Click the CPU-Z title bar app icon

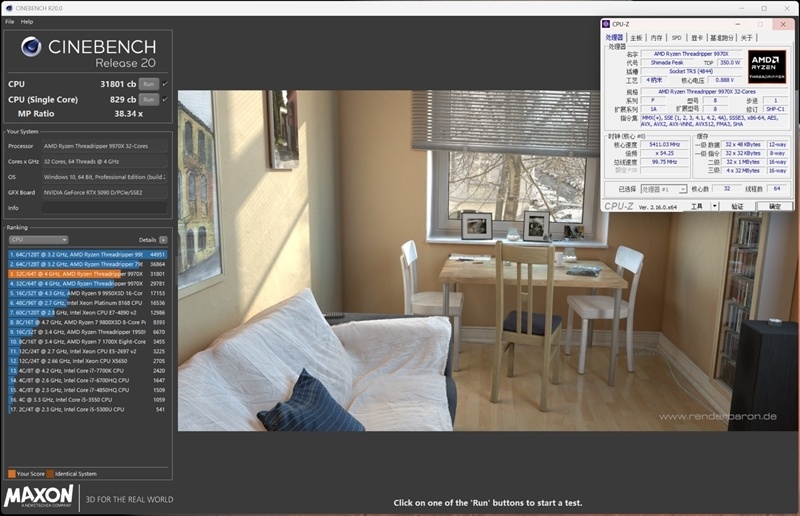tap(607, 23)
